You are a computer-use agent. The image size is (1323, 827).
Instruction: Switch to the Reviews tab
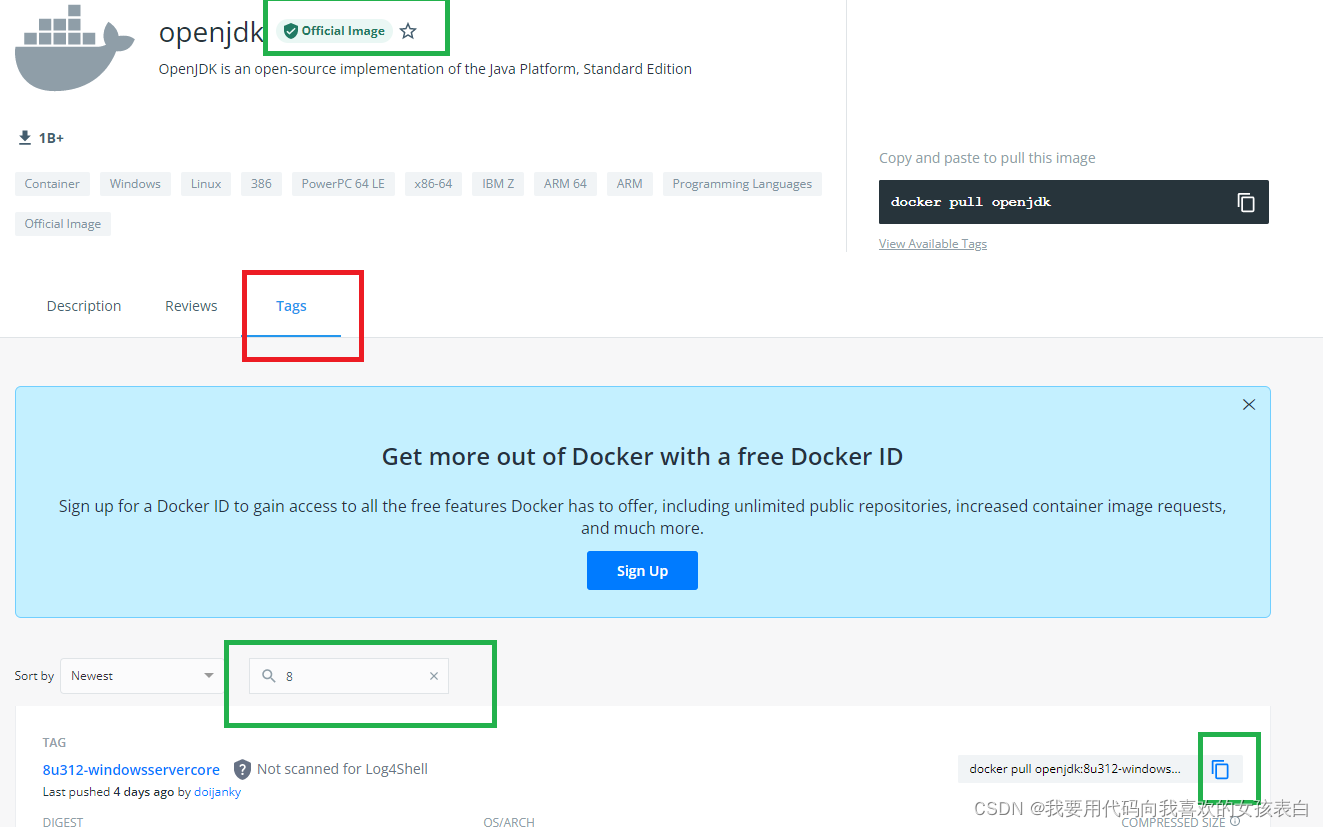click(190, 305)
